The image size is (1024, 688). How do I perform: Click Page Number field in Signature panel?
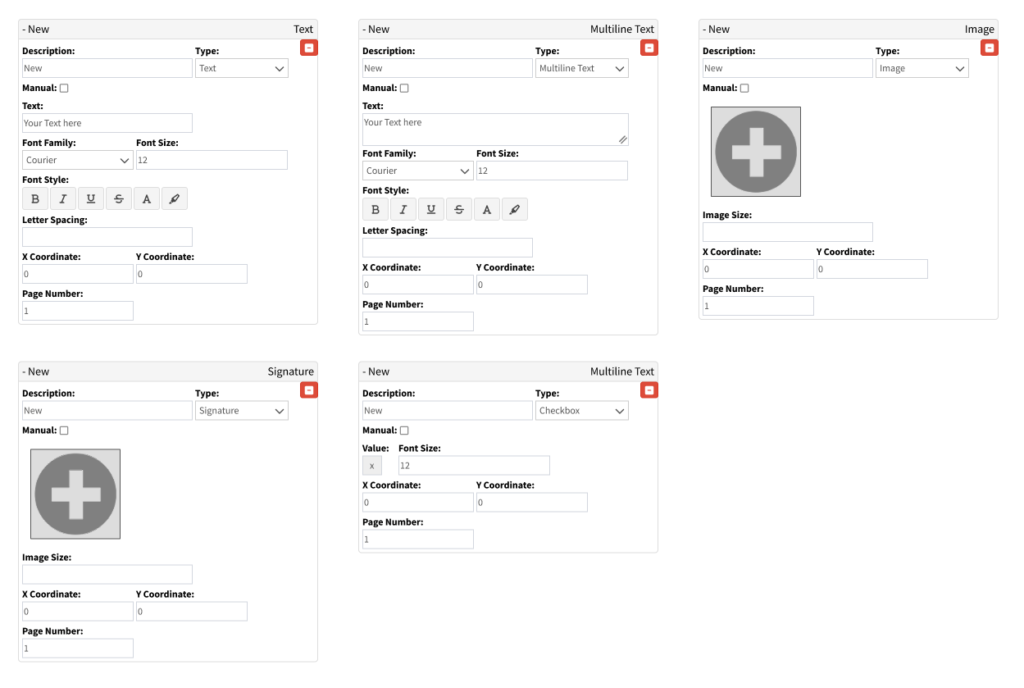pos(78,648)
